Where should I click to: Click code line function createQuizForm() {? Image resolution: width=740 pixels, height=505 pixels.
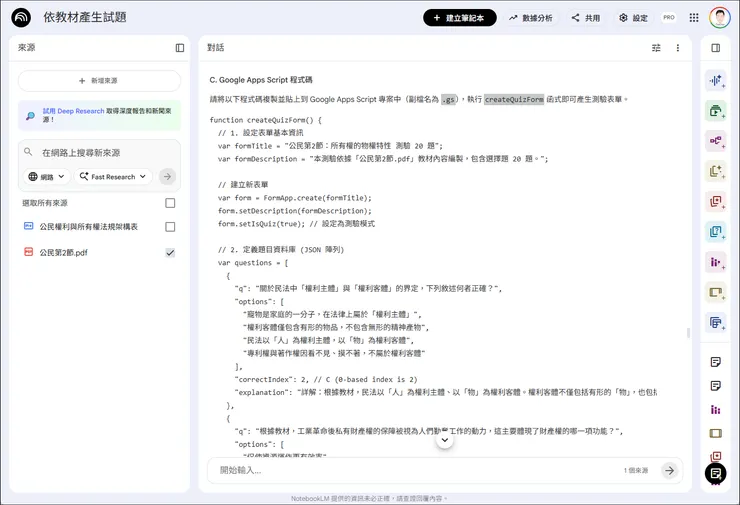pyautogui.click(x=266, y=120)
